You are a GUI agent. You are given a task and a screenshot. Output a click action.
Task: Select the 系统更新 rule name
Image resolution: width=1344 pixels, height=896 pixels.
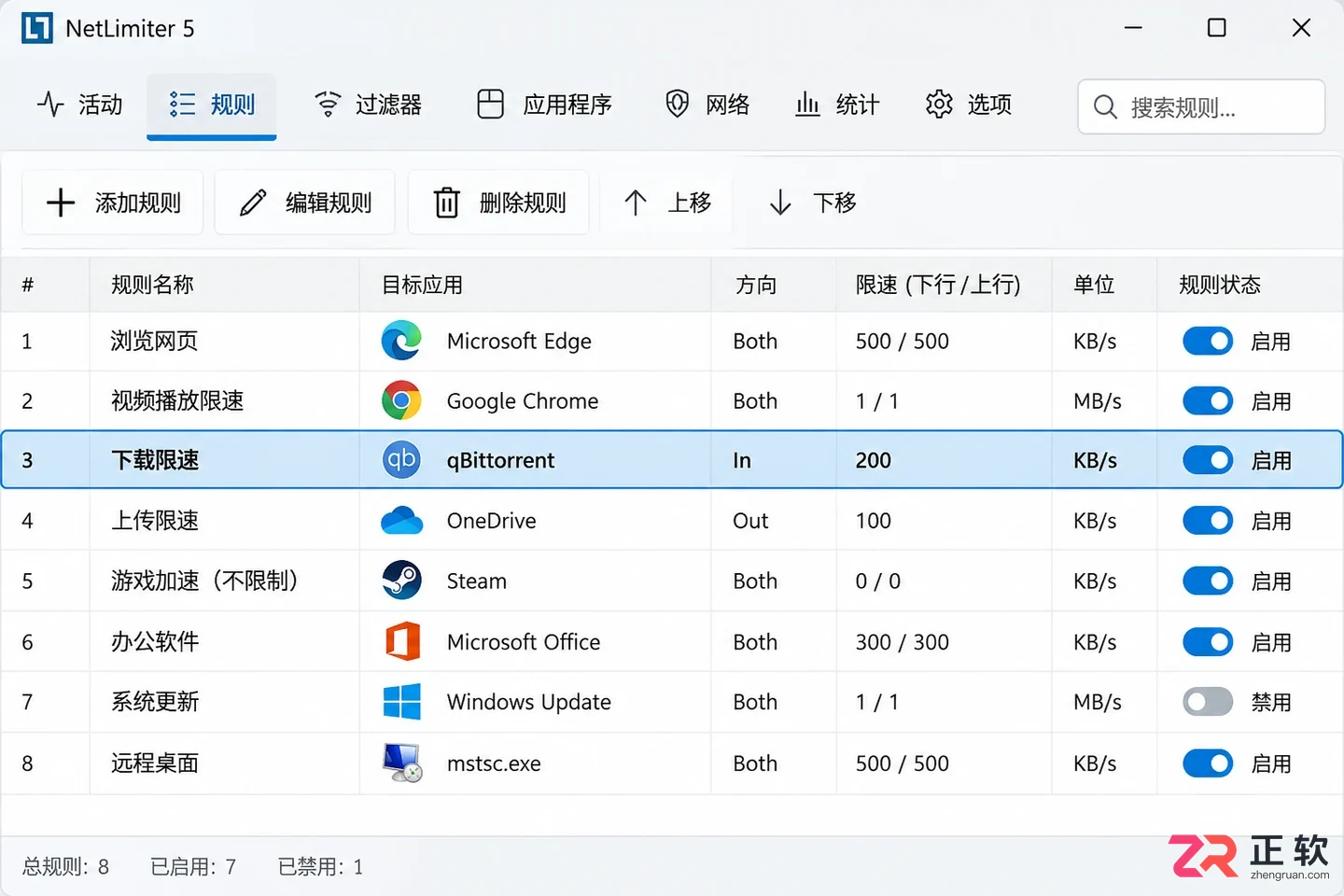click(155, 702)
